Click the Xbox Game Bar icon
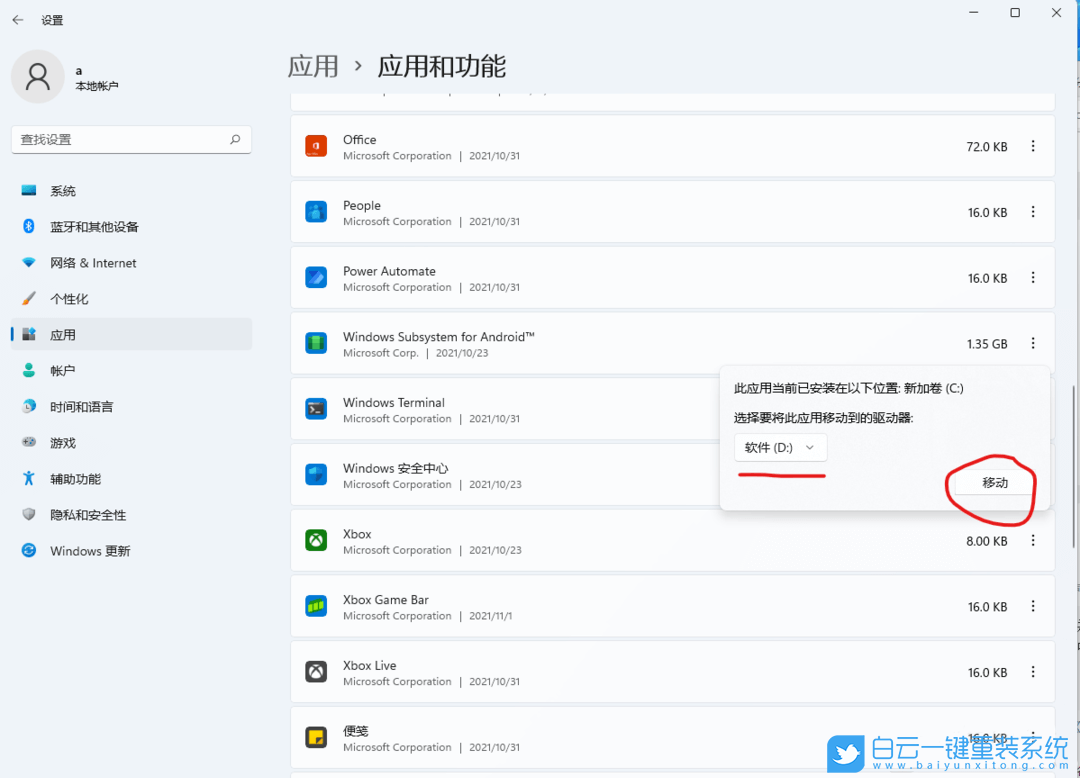The width and height of the screenshot is (1080, 778). tap(317, 606)
